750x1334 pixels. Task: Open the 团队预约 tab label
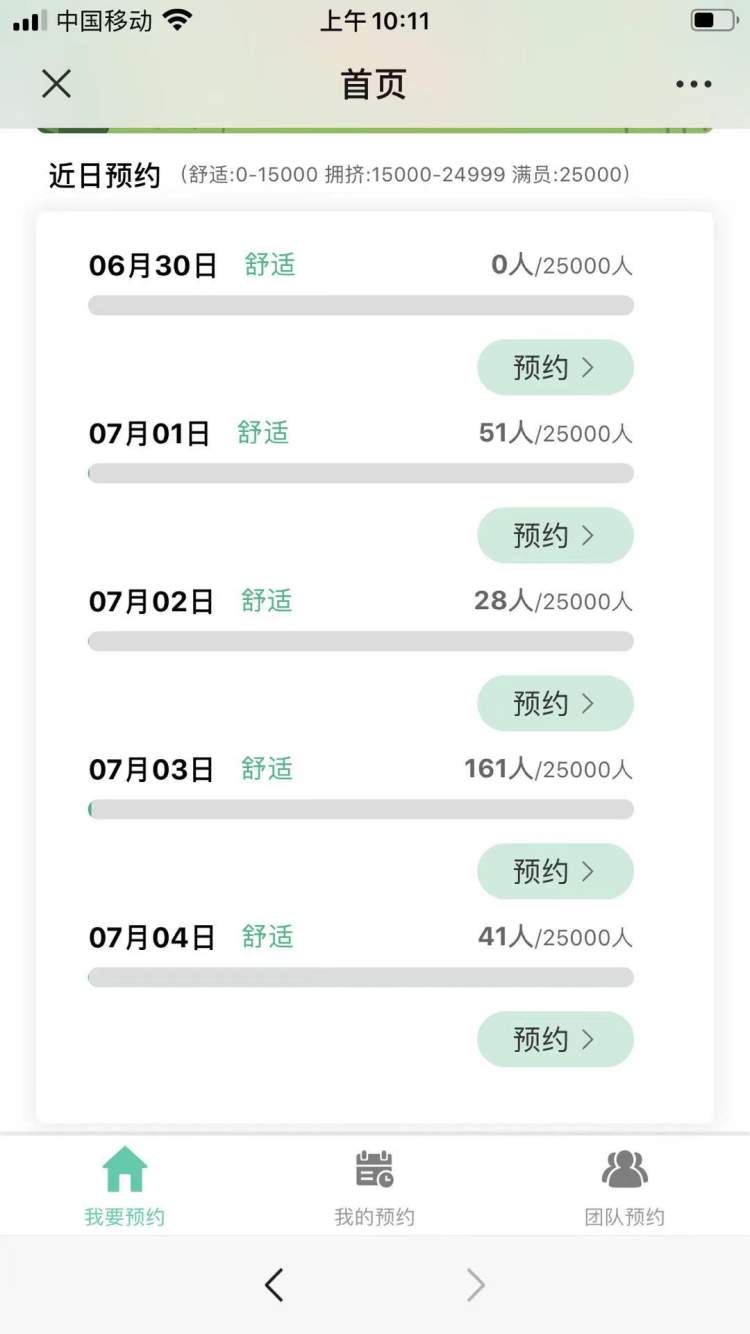tap(625, 1217)
